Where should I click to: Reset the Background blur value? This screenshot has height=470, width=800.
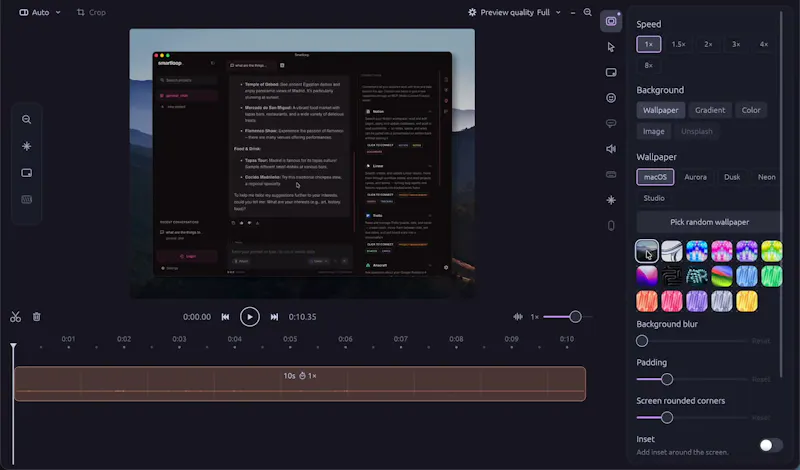click(761, 341)
